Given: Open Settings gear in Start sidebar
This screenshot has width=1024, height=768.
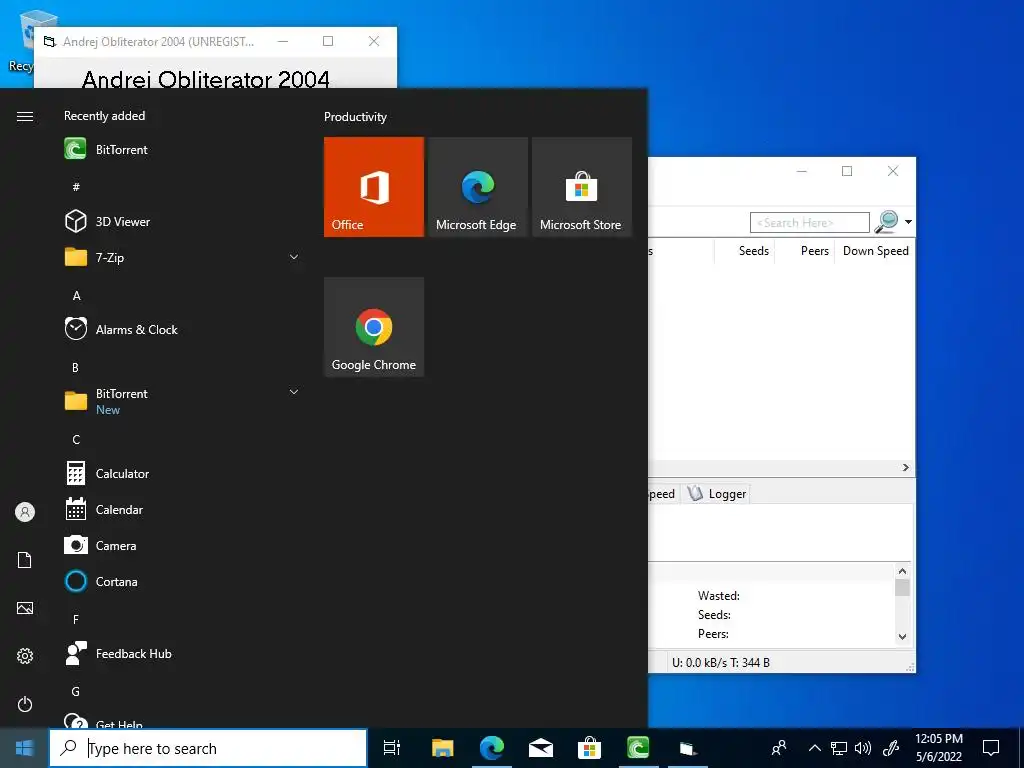Looking at the screenshot, I should click(x=25, y=656).
